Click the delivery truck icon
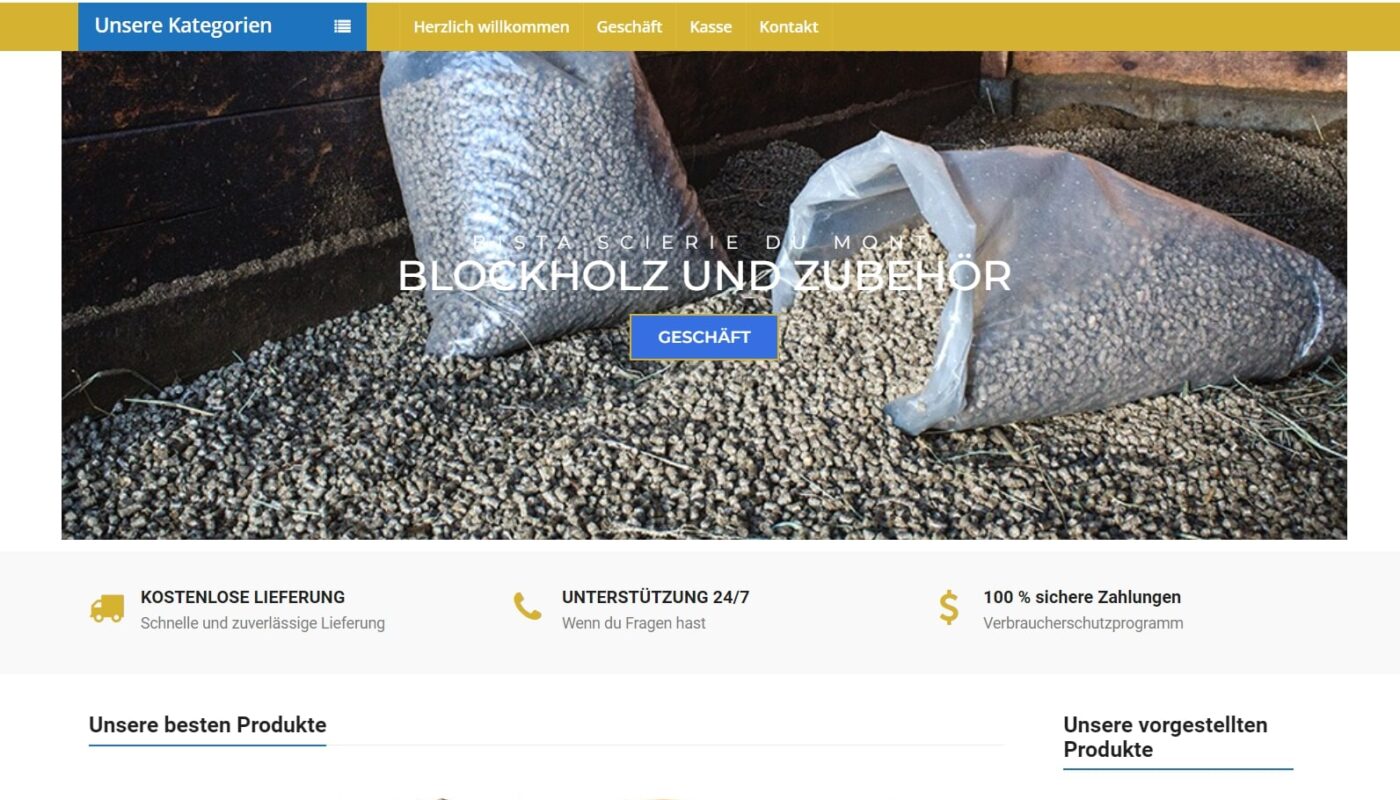 point(107,608)
